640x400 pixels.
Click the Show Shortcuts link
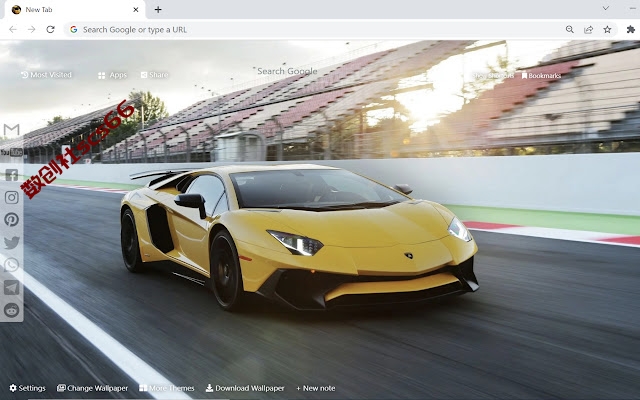493,76
